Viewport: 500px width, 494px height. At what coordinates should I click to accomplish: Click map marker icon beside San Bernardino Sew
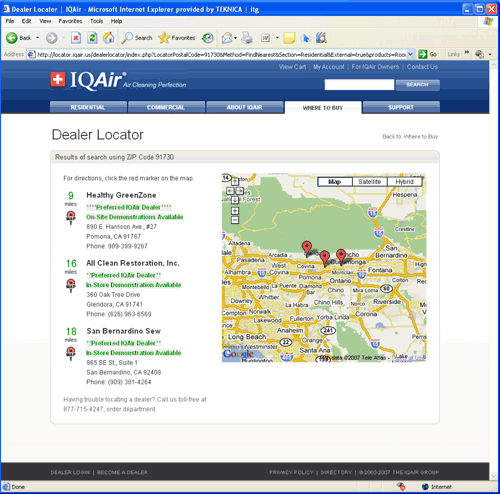[x=71, y=354]
